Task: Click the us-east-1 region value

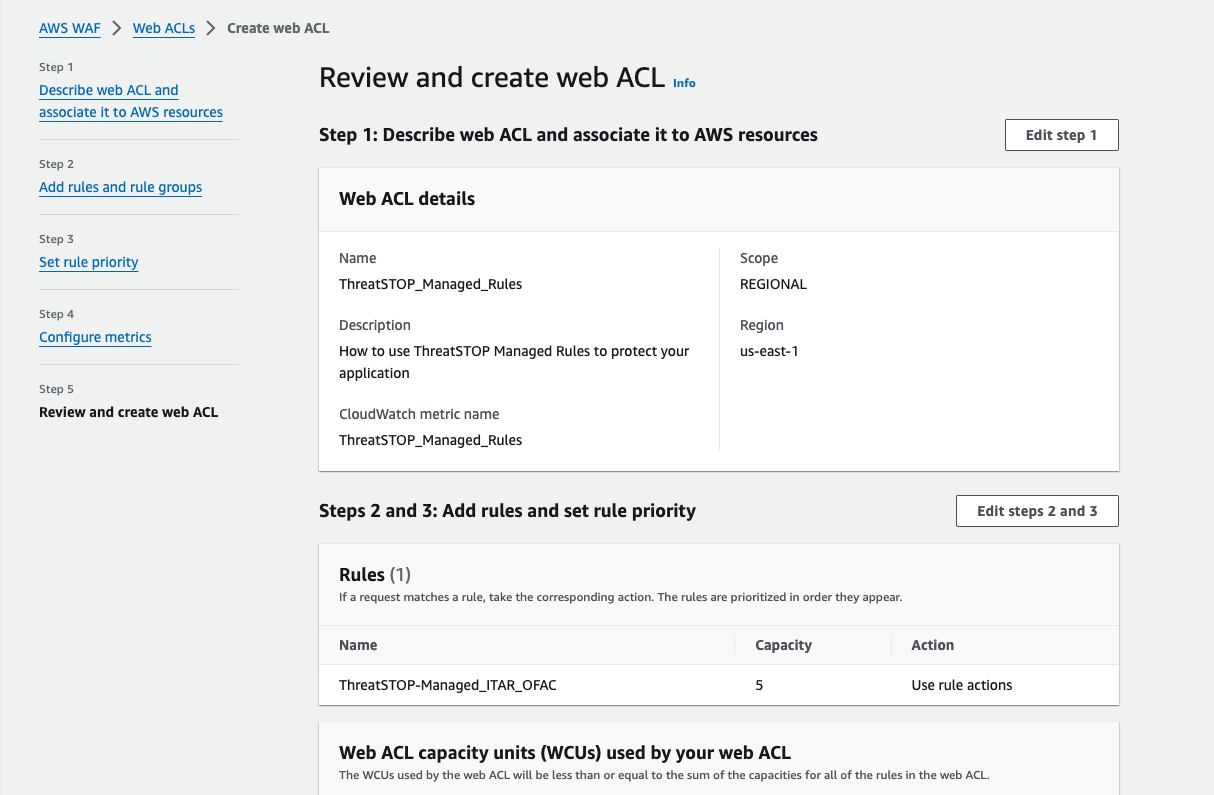Action: 768,351
